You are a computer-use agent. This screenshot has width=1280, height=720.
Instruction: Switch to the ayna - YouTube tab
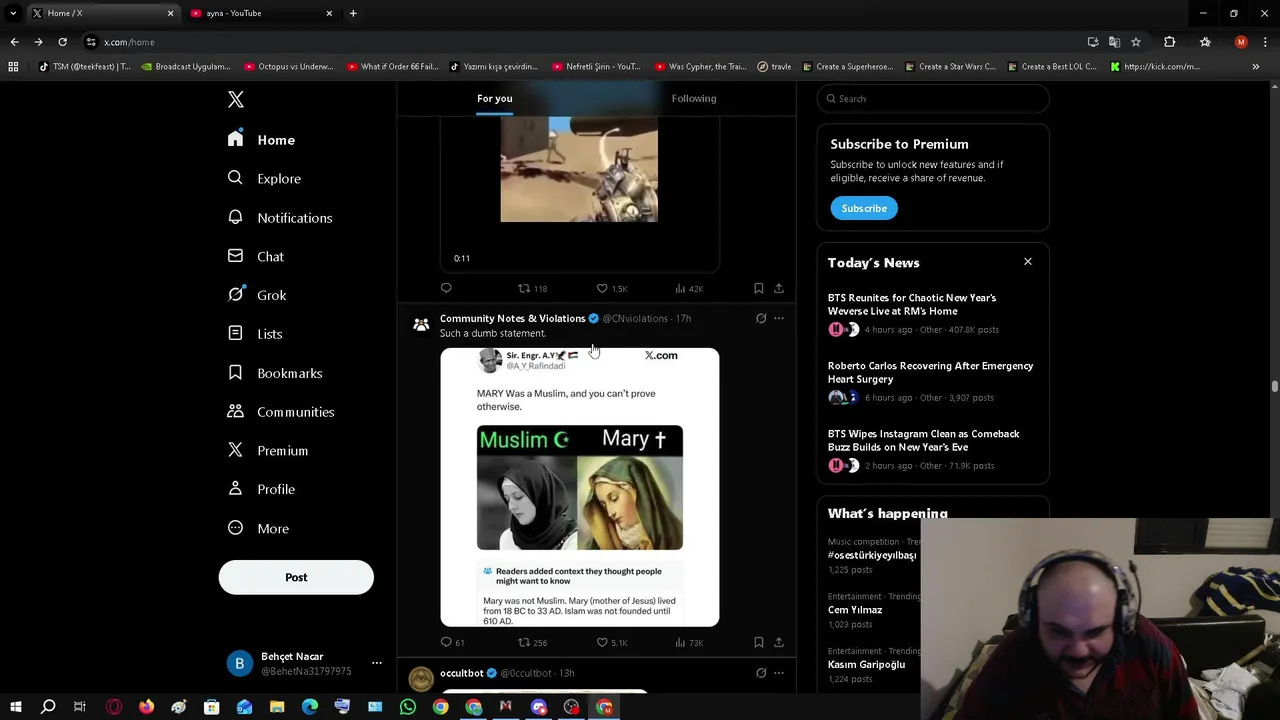coord(261,13)
